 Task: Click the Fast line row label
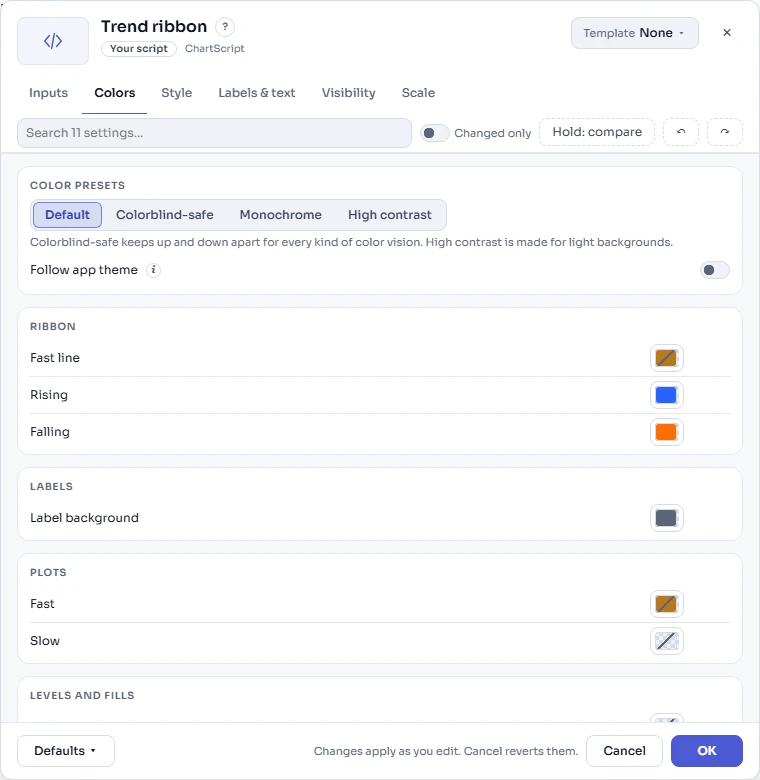click(55, 358)
